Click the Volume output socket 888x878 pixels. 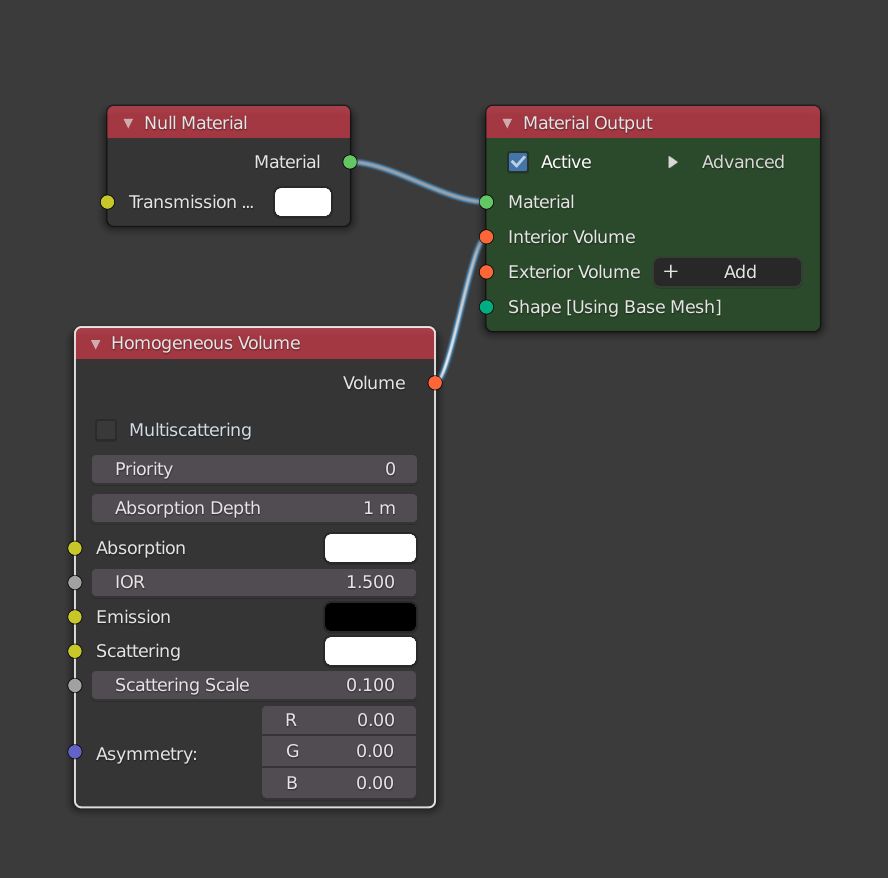pyautogui.click(x=435, y=383)
